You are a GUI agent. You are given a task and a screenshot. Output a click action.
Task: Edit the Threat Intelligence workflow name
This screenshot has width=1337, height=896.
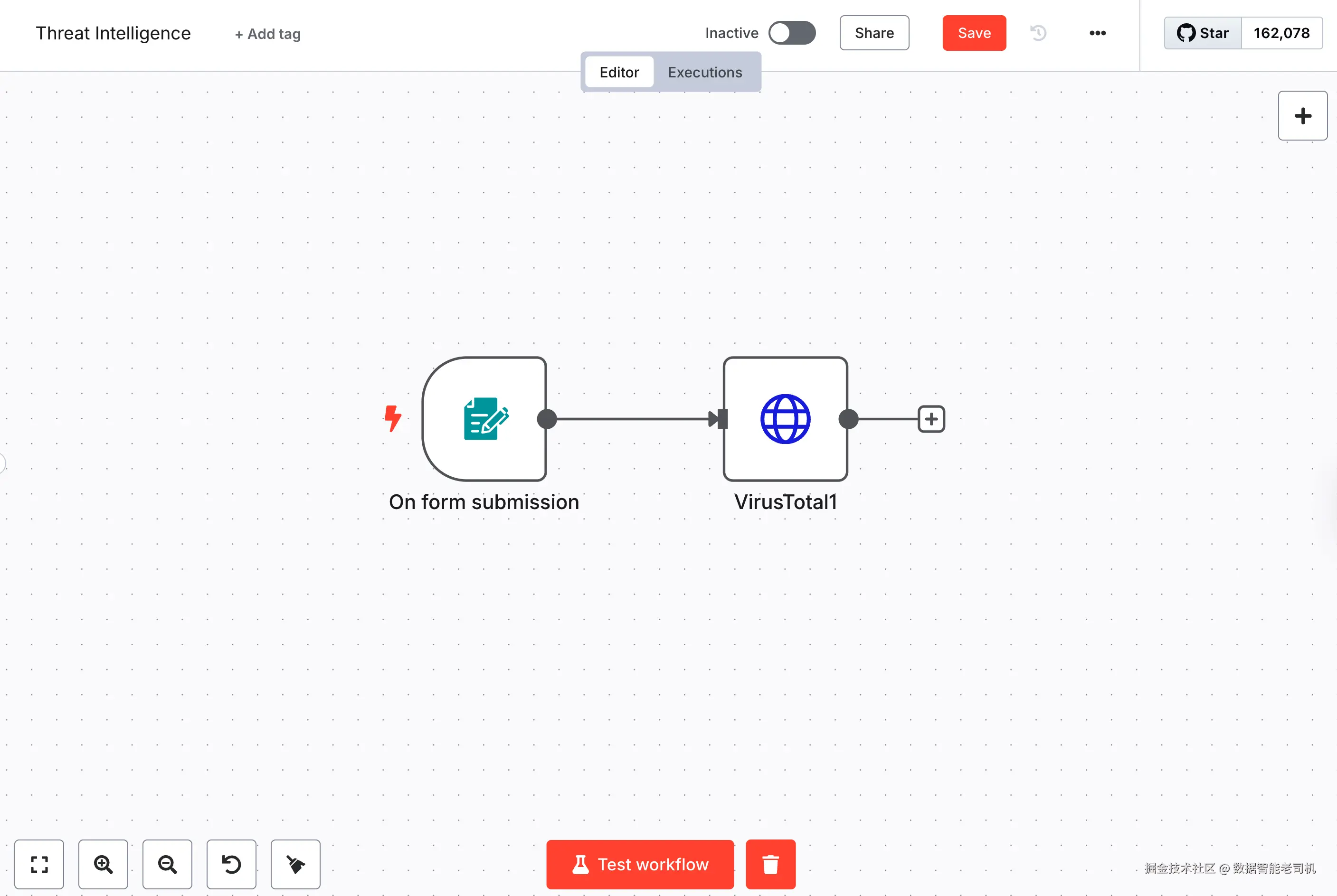point(113,33)
